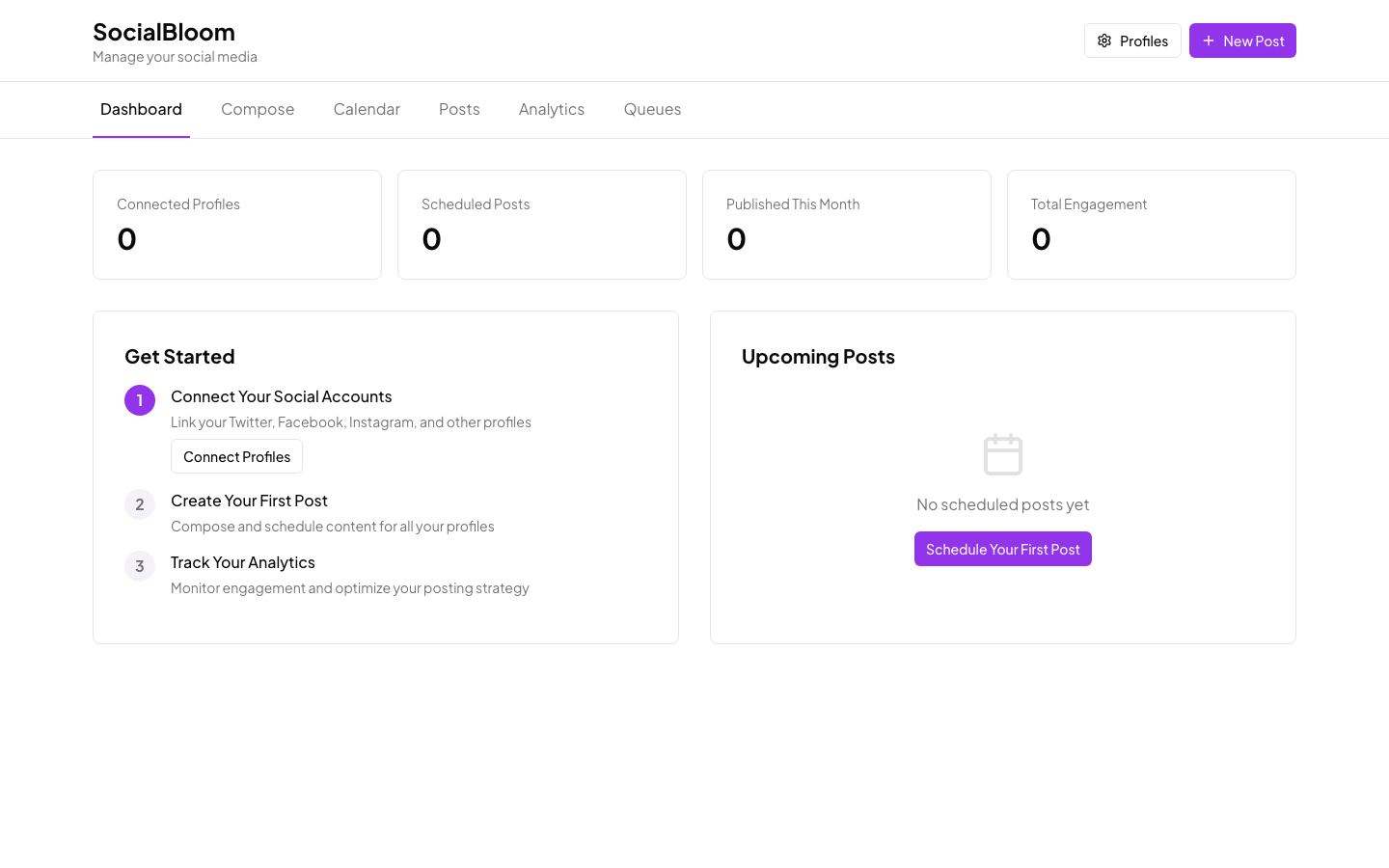Viewport: 1389px width, 868px height.
Task: Click the gear icon on the Profiles button
Action: click(x=1104, y=41)
